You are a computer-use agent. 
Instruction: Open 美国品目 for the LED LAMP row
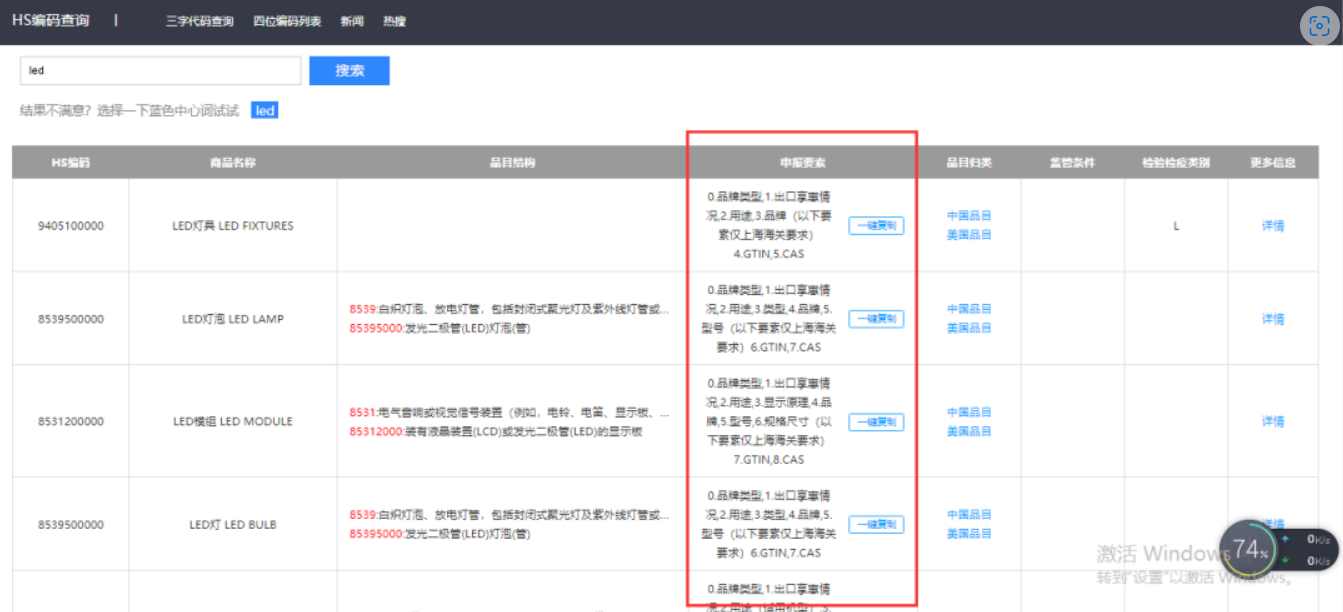coord(969,328)
